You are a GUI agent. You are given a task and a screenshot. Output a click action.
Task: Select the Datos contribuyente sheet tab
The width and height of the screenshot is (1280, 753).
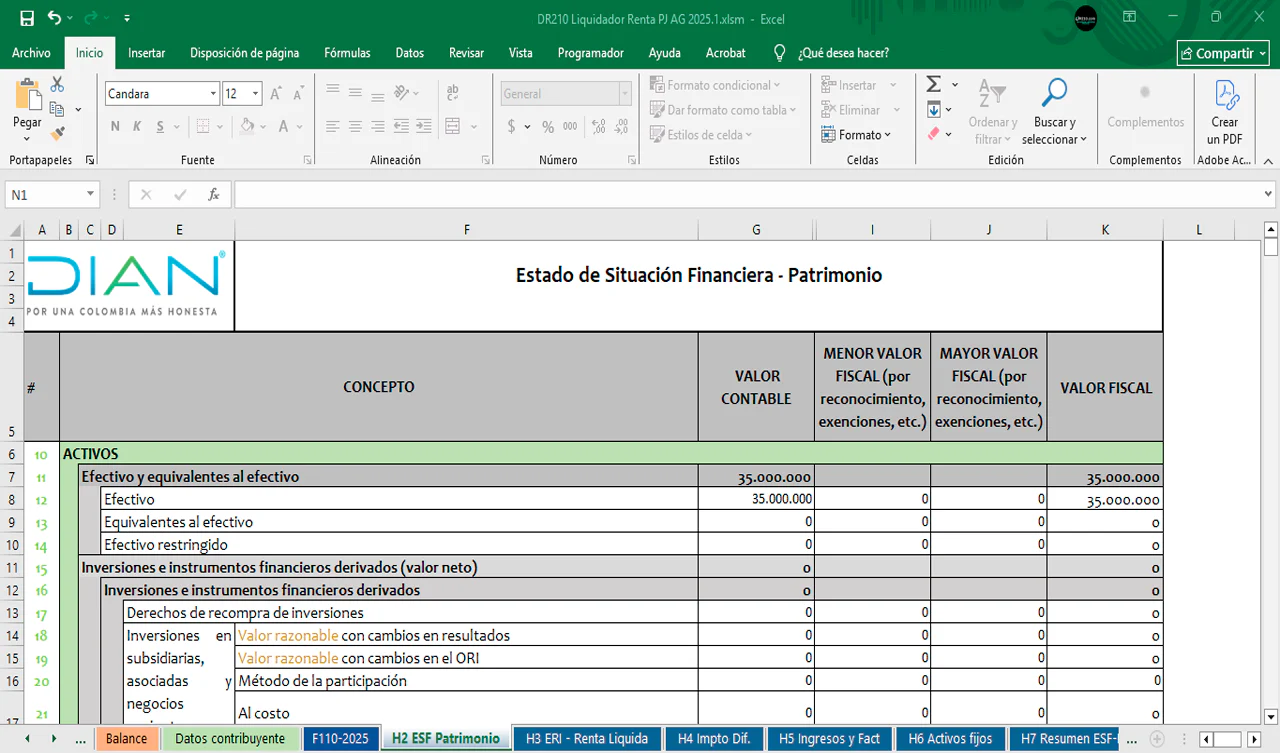pos(230,739)
